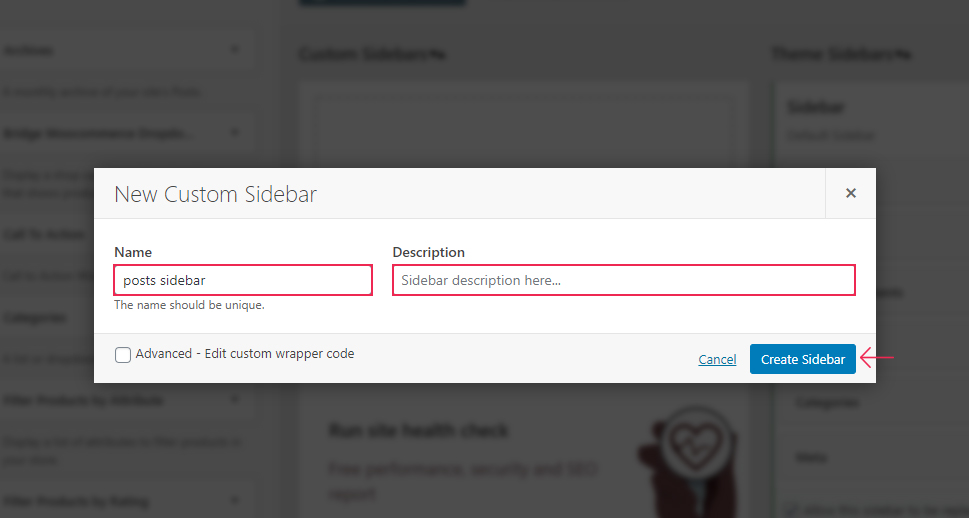This screenshot has width=969, height=518.
Task: Create Sidebar with the blue button
Action: click(802, 359)
